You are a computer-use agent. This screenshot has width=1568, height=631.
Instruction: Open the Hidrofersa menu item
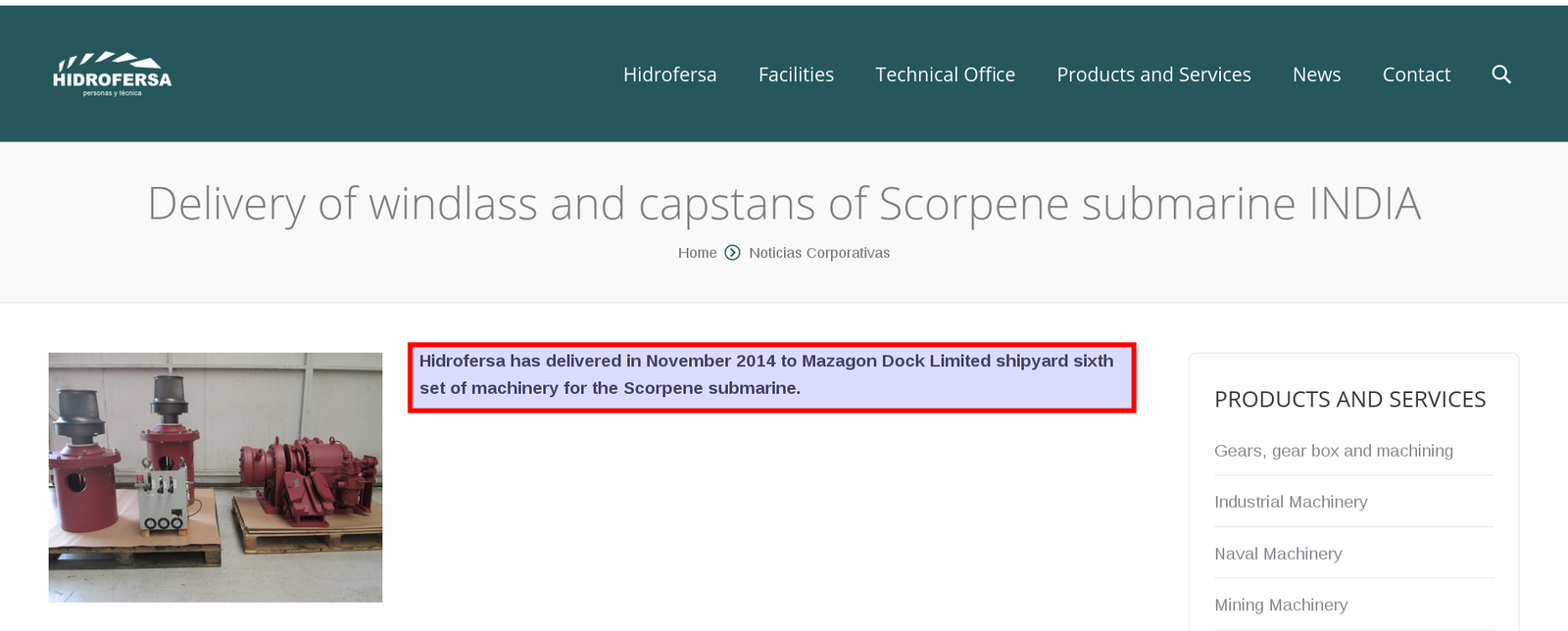coord(669,74)
